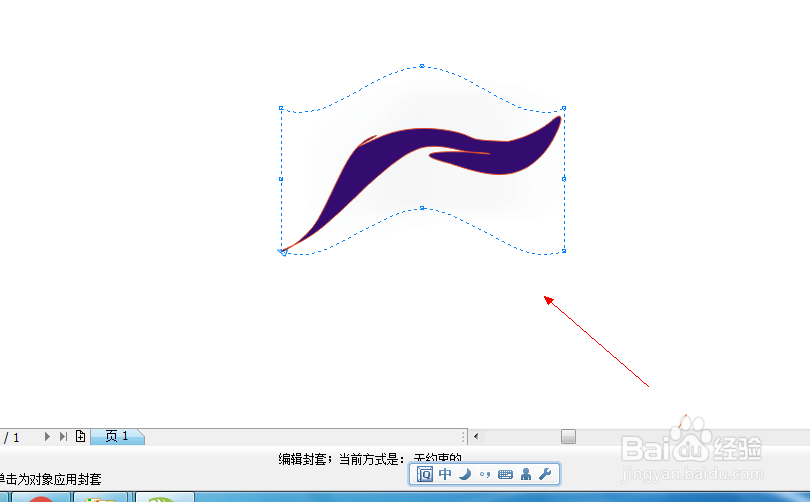The height and width of the screenshot is (502, 810).
Task: Toggle Chinese punctuation mode icon
Action: tap(485, 474)
